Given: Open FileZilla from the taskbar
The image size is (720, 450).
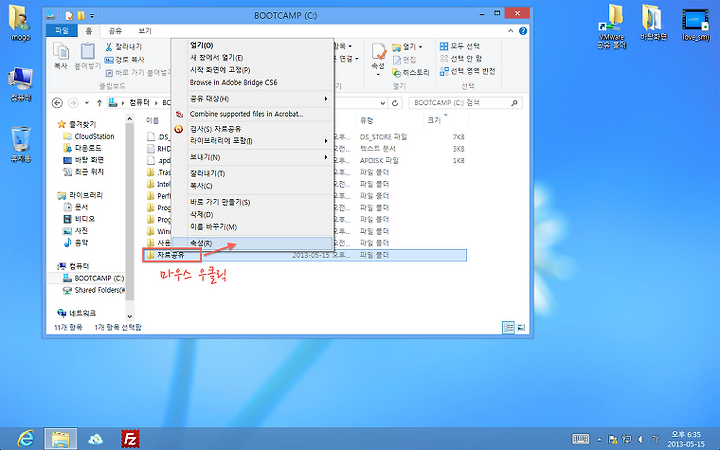Looking at the screenshot, I should 130,439.
